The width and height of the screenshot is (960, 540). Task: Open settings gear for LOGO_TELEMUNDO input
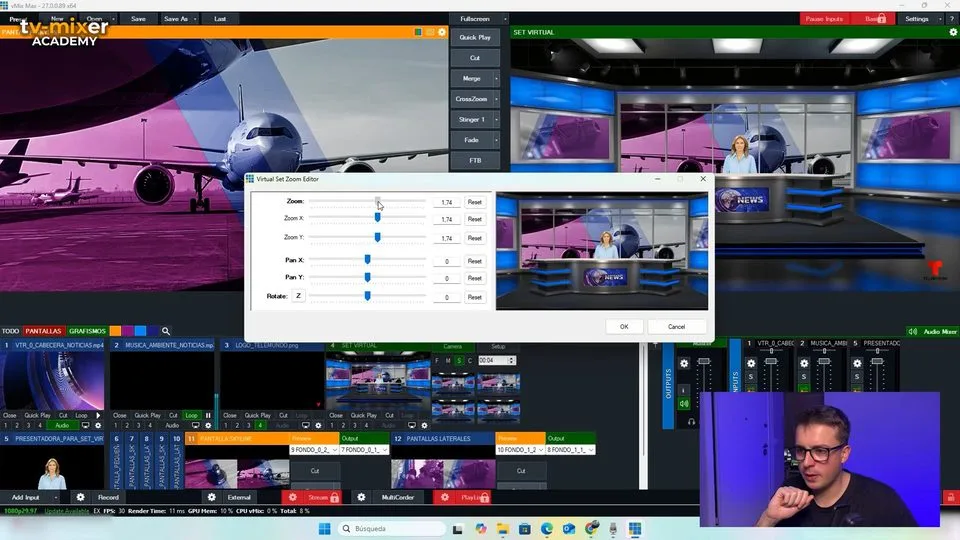(x=318, y=426)
